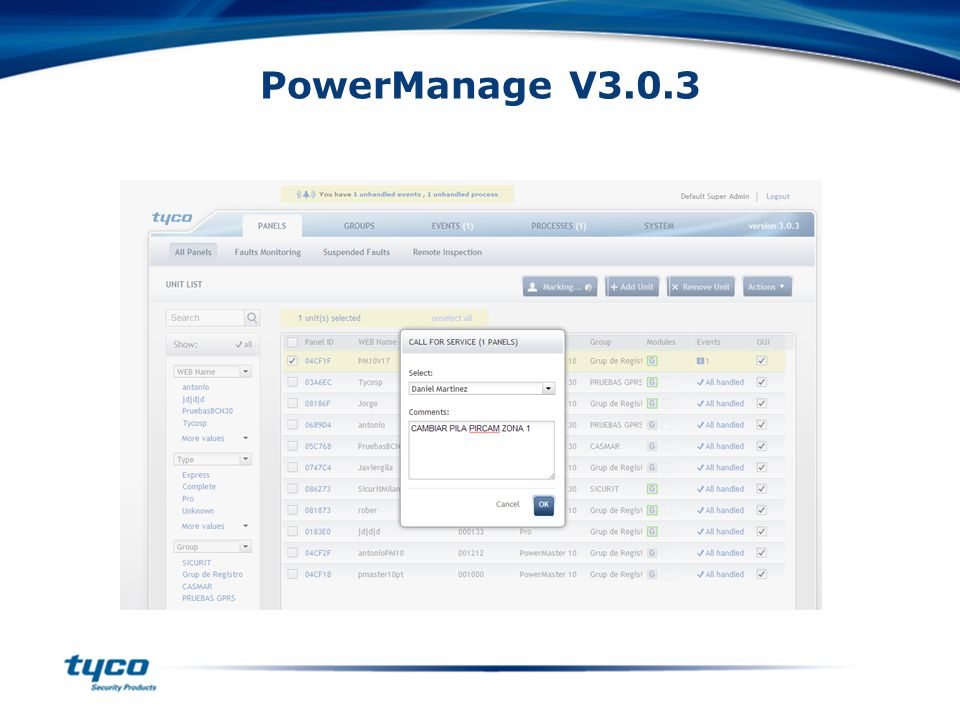This screenshot has height=720, width=960.
Task: Click the Show all filter toggle
Action: coord(244,345)
